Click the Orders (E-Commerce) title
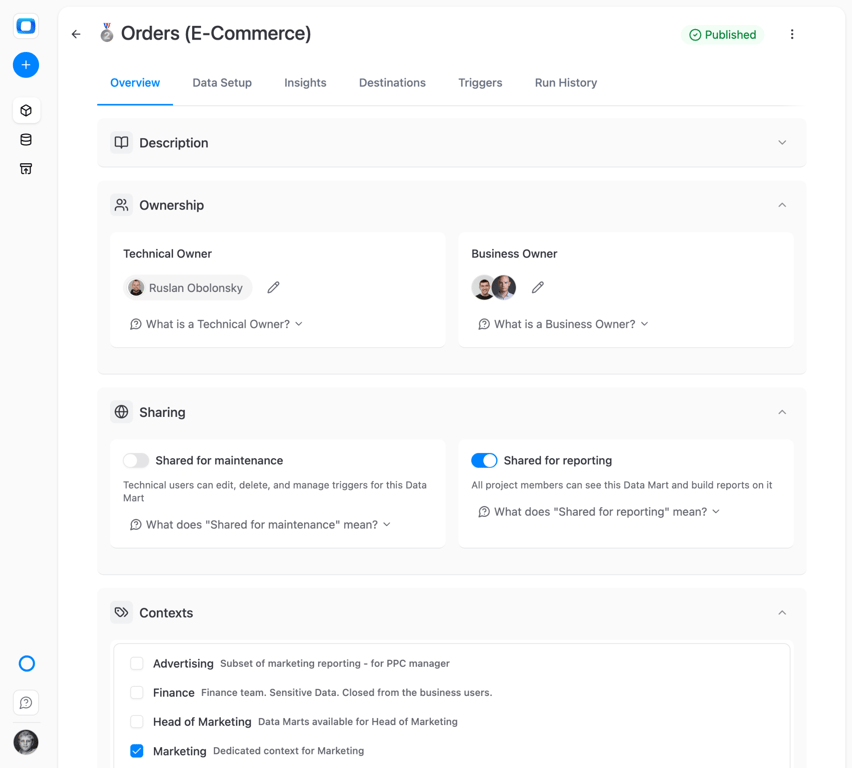The image size is (852, 768). point(216,33)
